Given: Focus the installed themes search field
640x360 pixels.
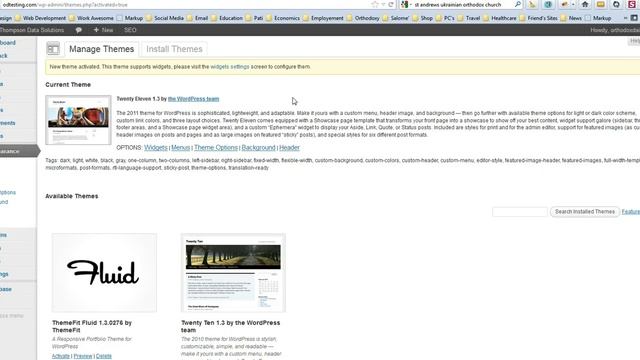Looking at the screenshot, I should 520,212.
